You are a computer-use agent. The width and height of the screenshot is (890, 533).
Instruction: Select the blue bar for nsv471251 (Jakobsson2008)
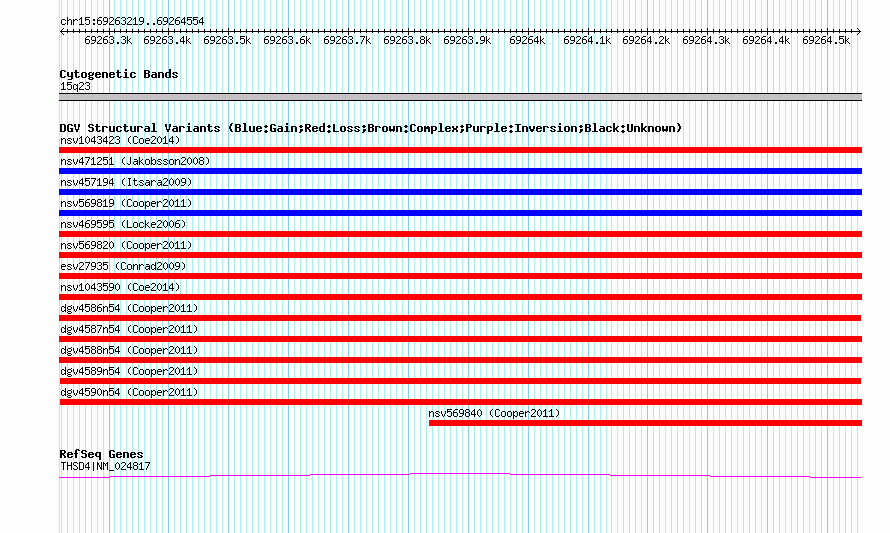pyautogui.click(x=460, y=171)
